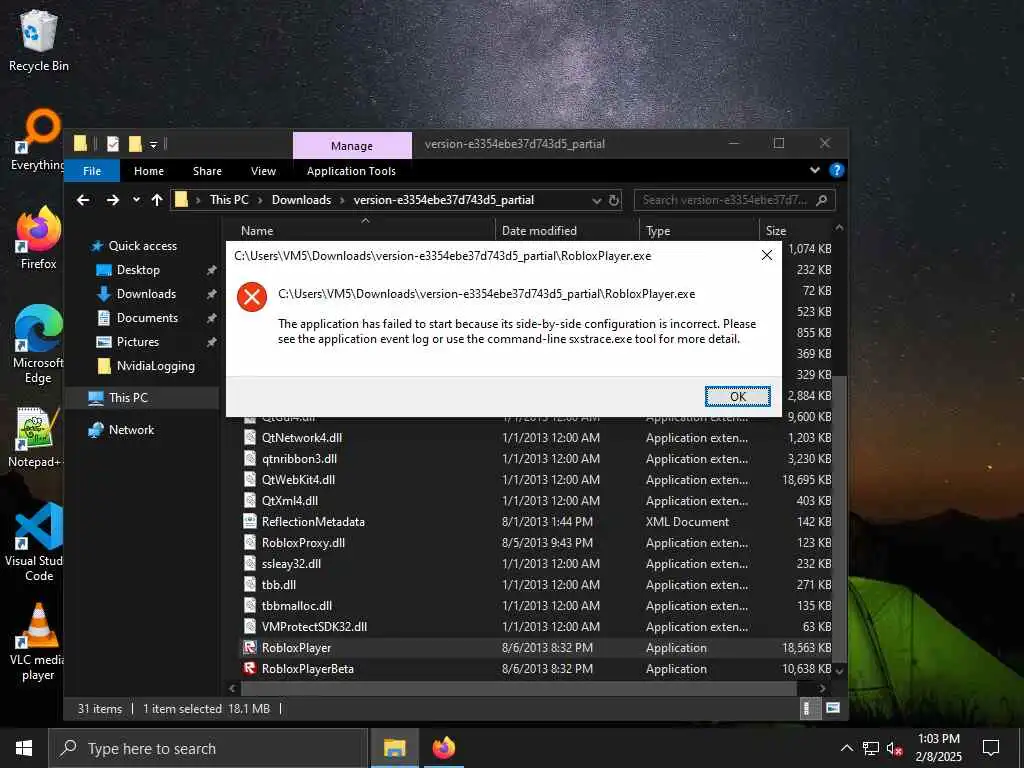Click the search box in Explorer
The image size is (1024, 768).
click(x=735, y=200)
